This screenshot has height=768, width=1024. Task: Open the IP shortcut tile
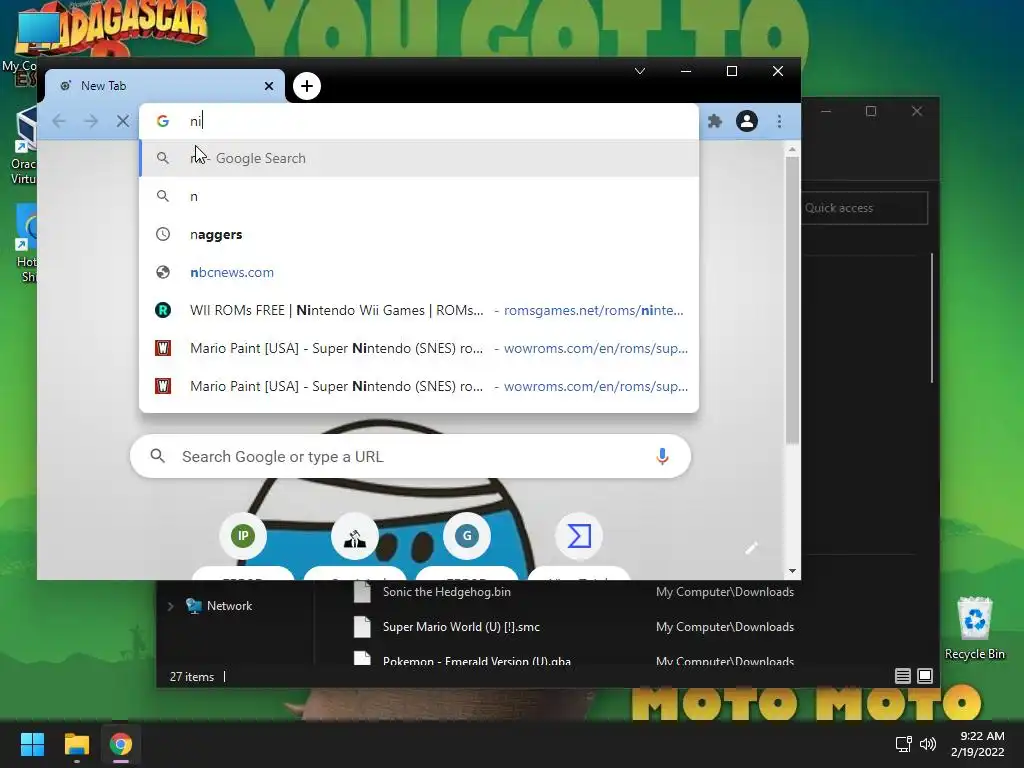(x=243, y=536)
